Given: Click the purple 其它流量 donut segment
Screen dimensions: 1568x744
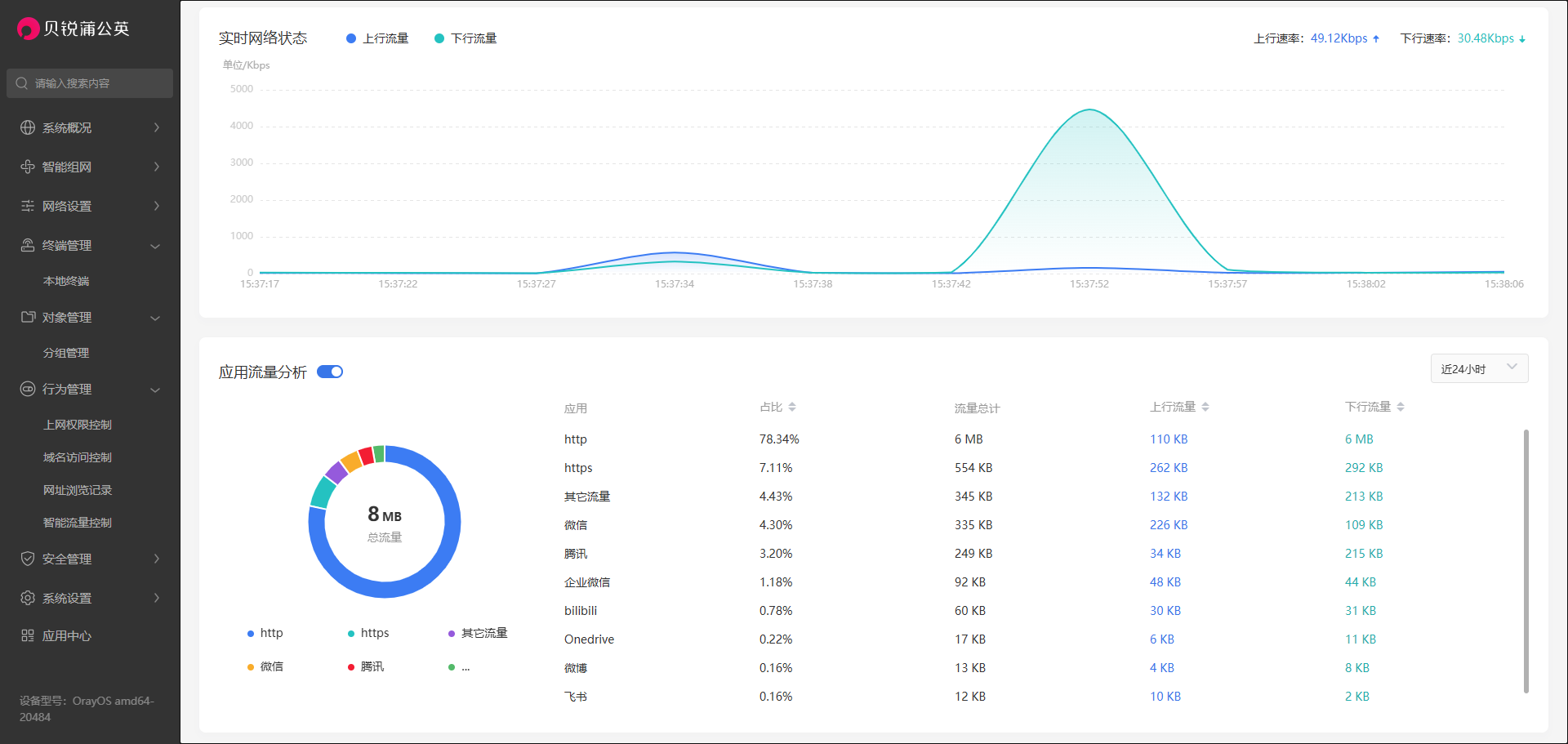Looking at the screenshot, I should (336, 472).
